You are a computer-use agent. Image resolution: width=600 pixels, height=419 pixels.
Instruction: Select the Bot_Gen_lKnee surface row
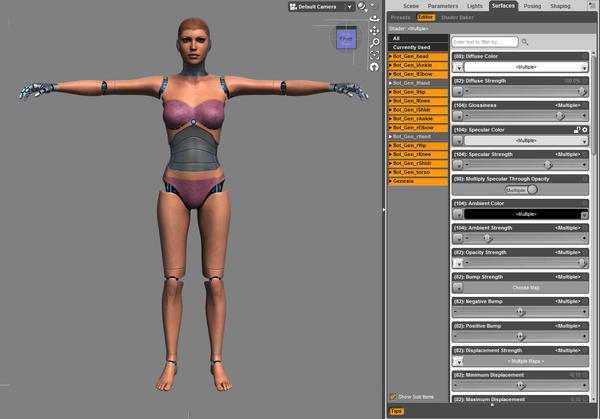pyautogui.click(x=418, y=101)
